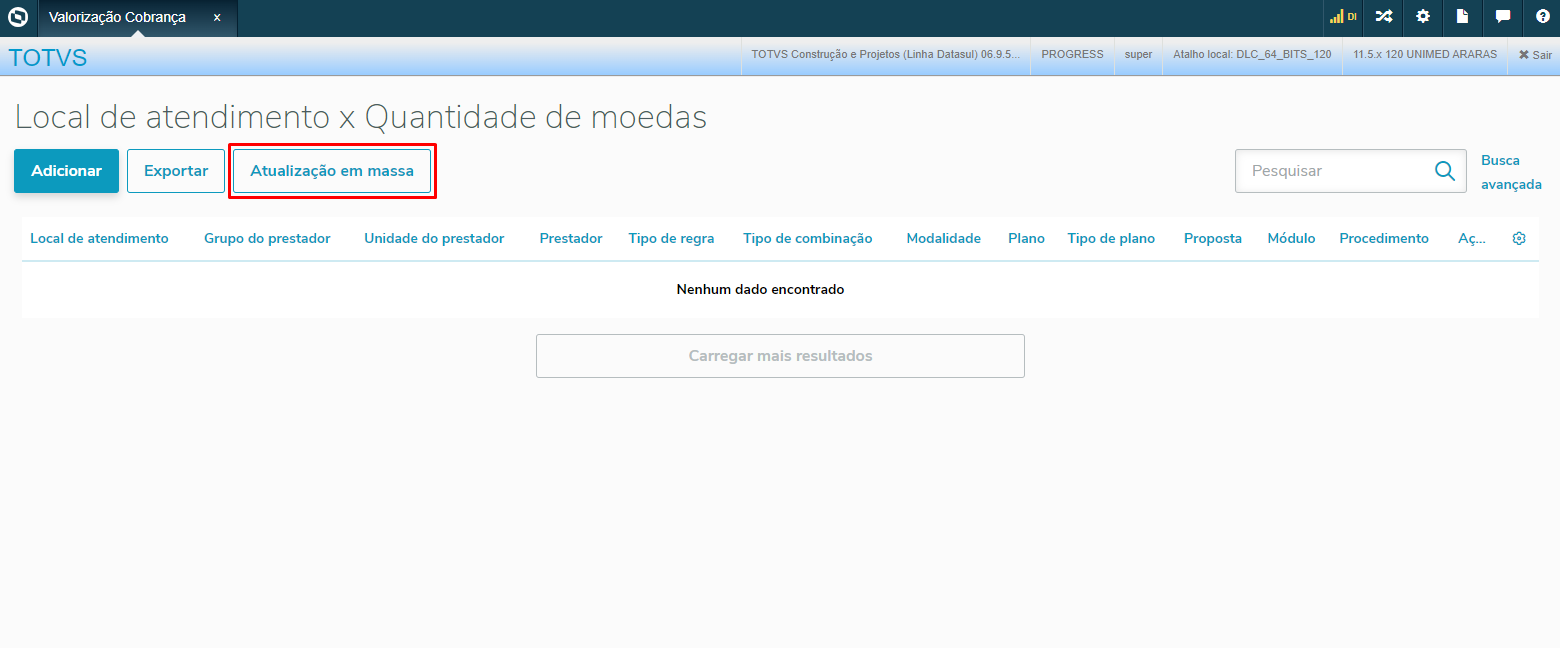Click Sair to log out
Image resolution: width=1560 pixels, height=648 pixels.
pos(1535,55)
